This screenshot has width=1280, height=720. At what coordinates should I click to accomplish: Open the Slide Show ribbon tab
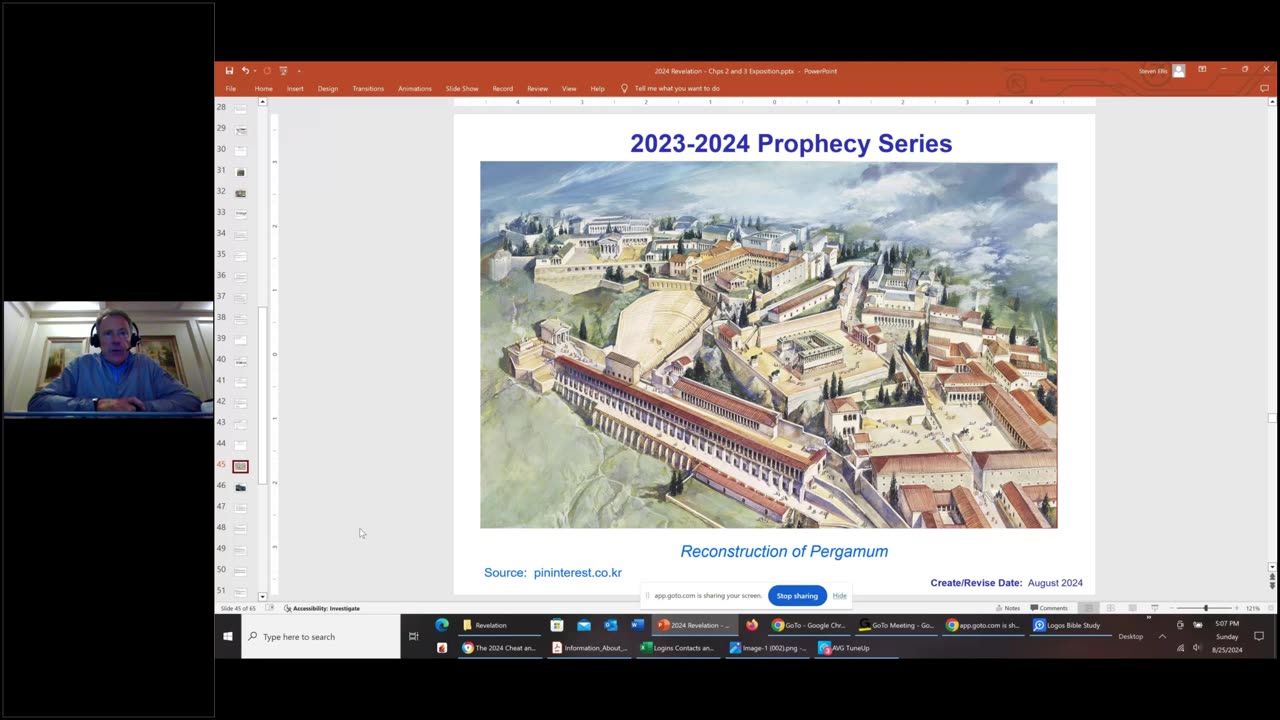coord(462,88)
